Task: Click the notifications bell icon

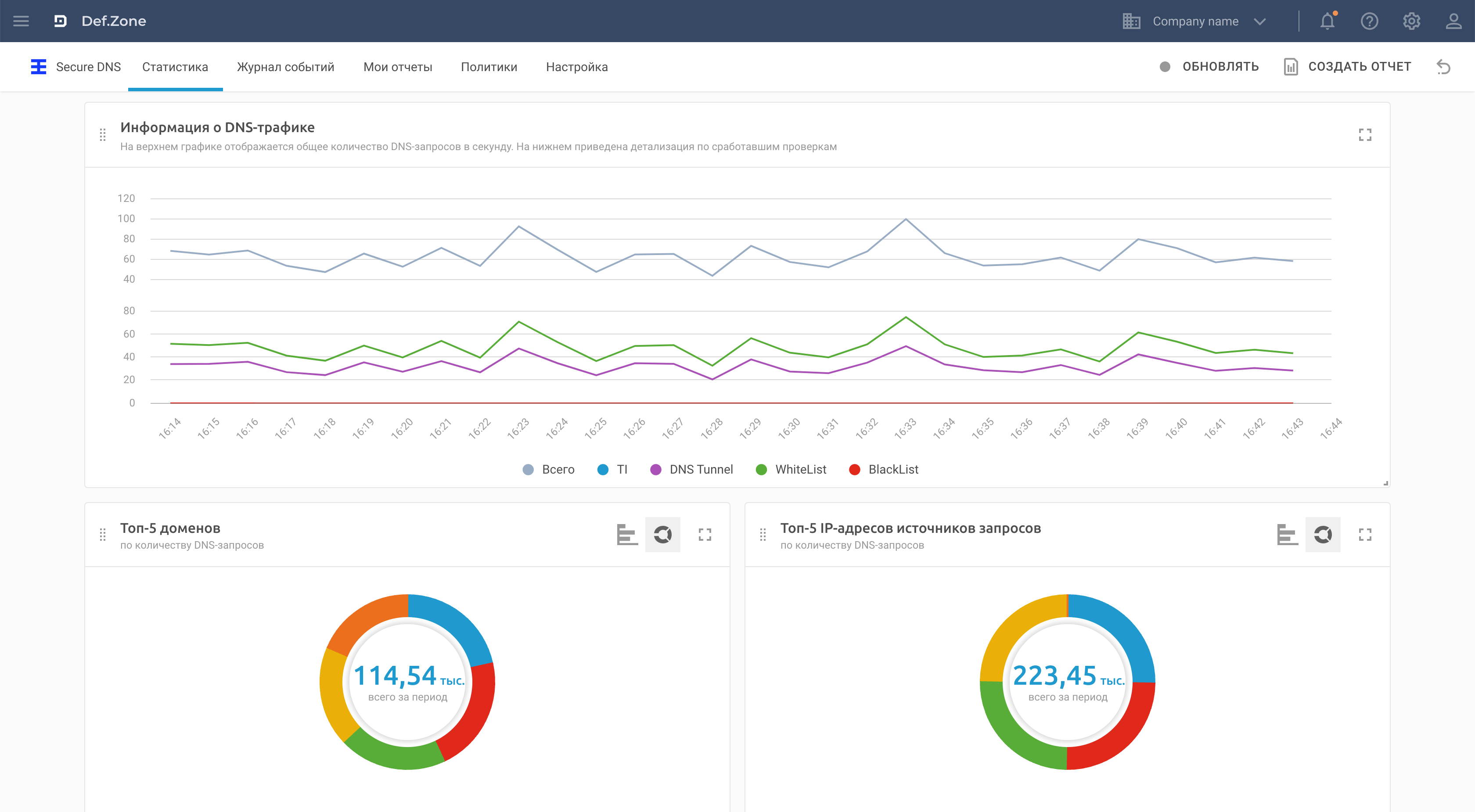Action: tap(1327, 21)
